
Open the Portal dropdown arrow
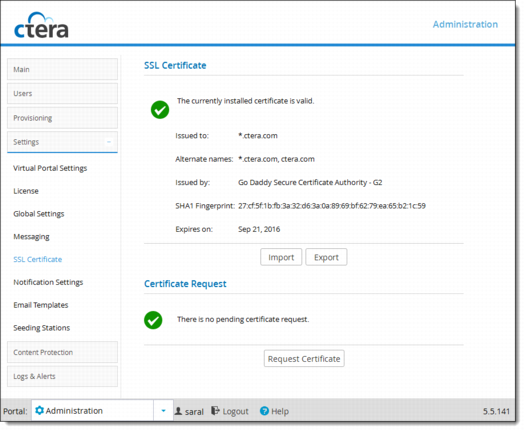(x=163, y=411)
